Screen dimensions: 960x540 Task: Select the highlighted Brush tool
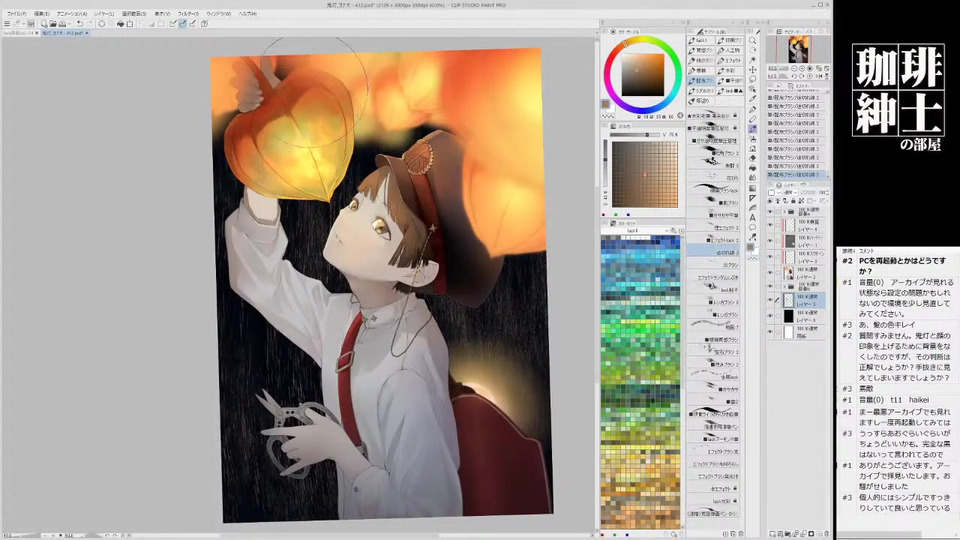pyautogui.click(x=752, y=129)
